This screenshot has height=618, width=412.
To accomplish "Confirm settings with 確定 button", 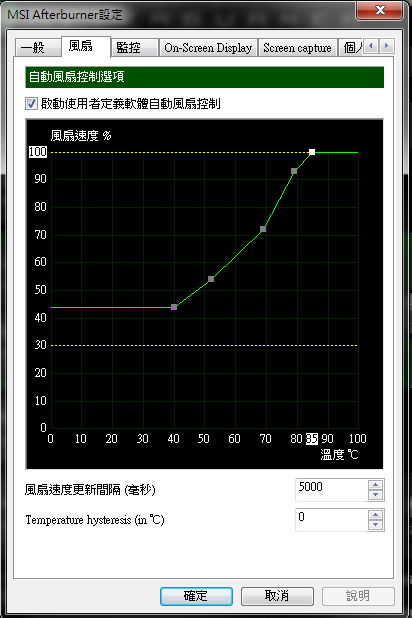I will tap(196, 596).
